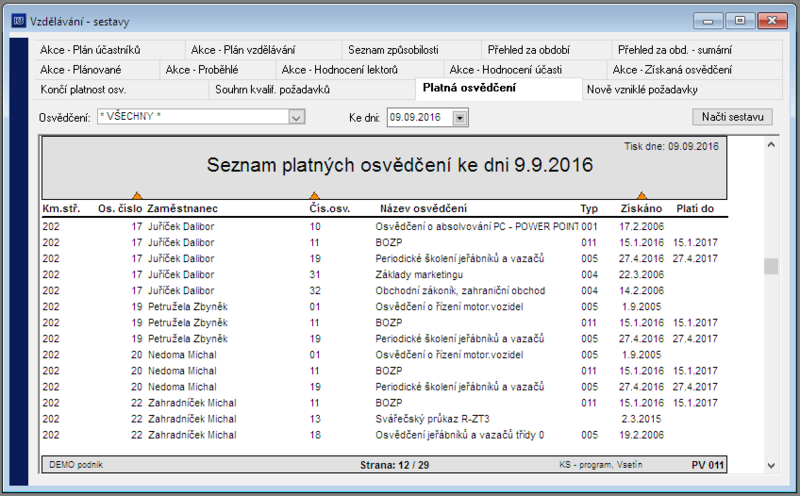Viewport: 800px width, 496px height.
Task: Click the vertical scrollbar thumb
Action: [771, 266]
